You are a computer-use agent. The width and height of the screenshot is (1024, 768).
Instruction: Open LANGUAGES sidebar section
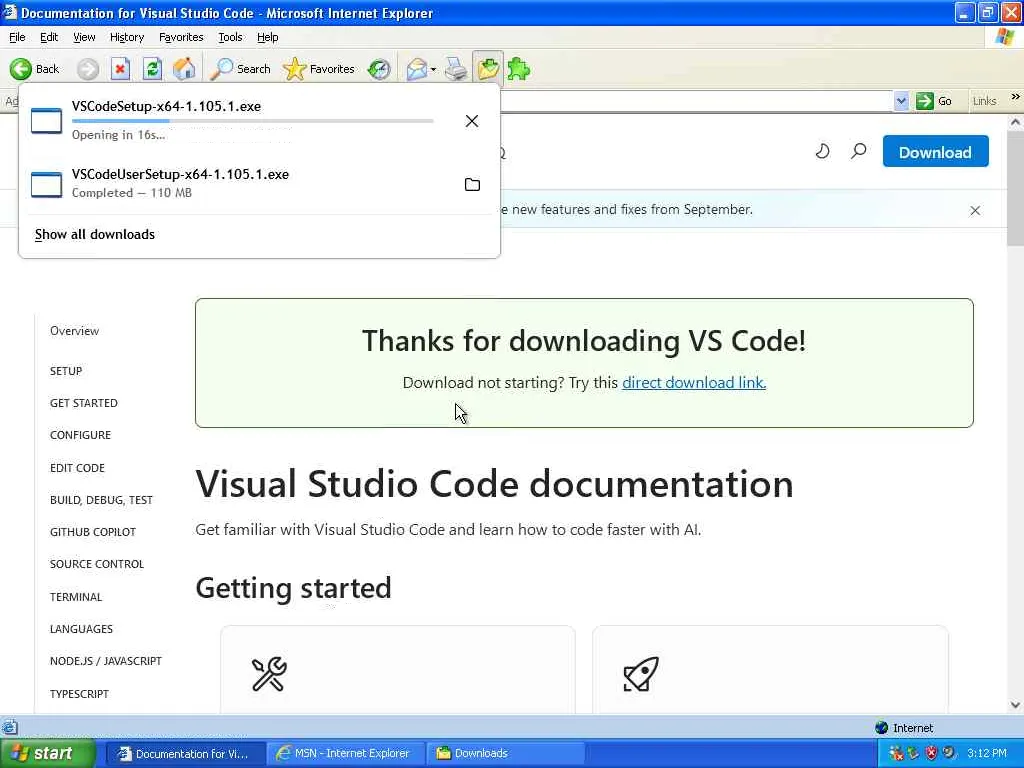(x=81, y=629)
